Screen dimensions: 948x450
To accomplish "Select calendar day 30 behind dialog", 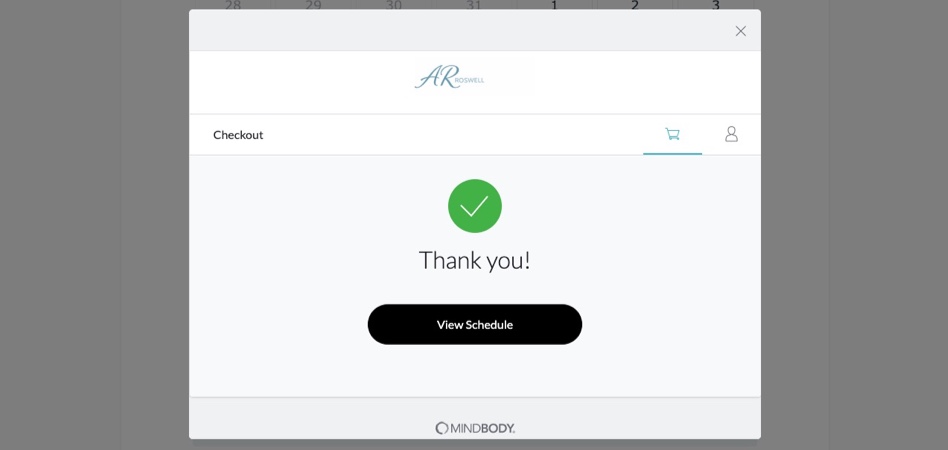I will pos(394,5).
